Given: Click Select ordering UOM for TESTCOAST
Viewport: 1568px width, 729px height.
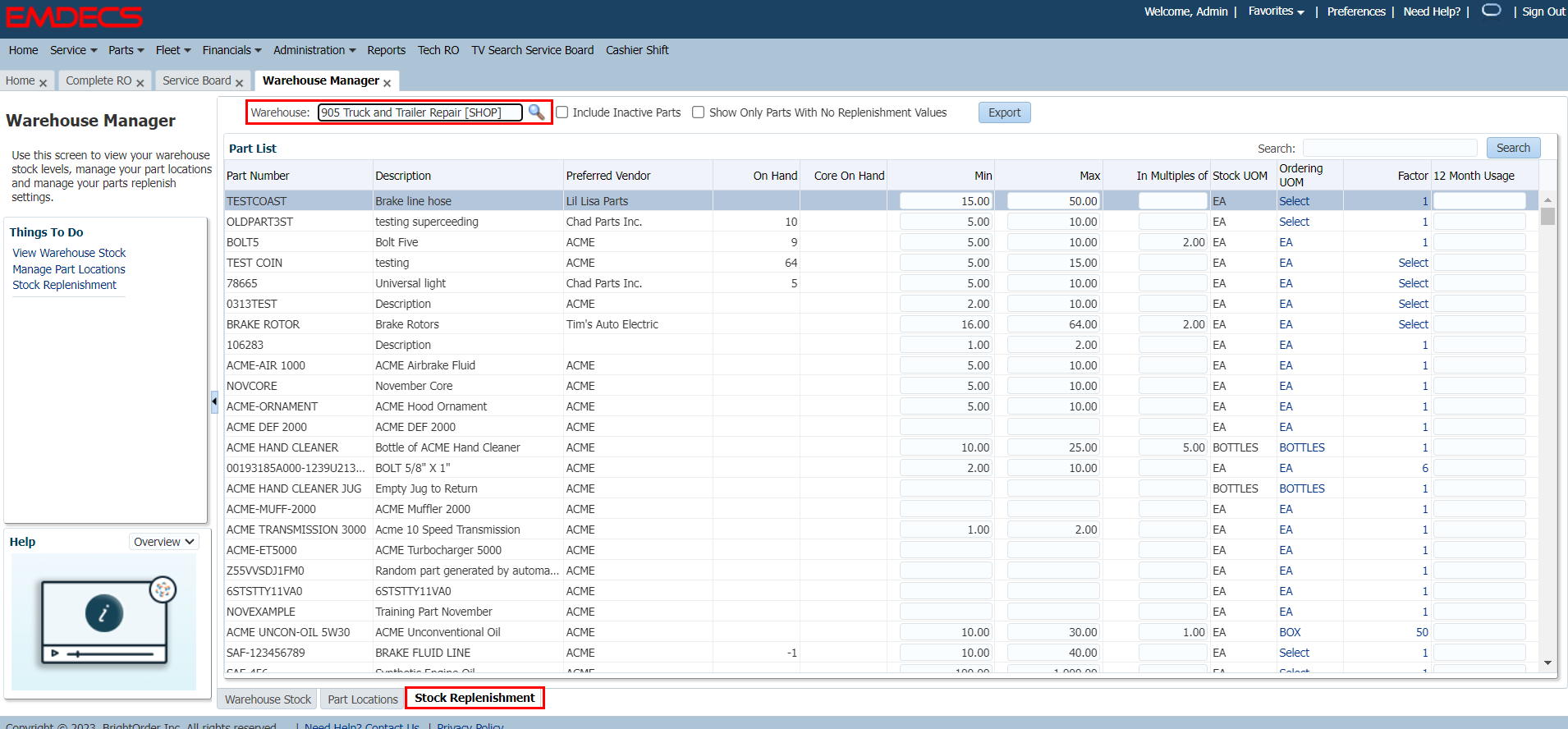Looking at the screenshot, I should (1294, 201).
